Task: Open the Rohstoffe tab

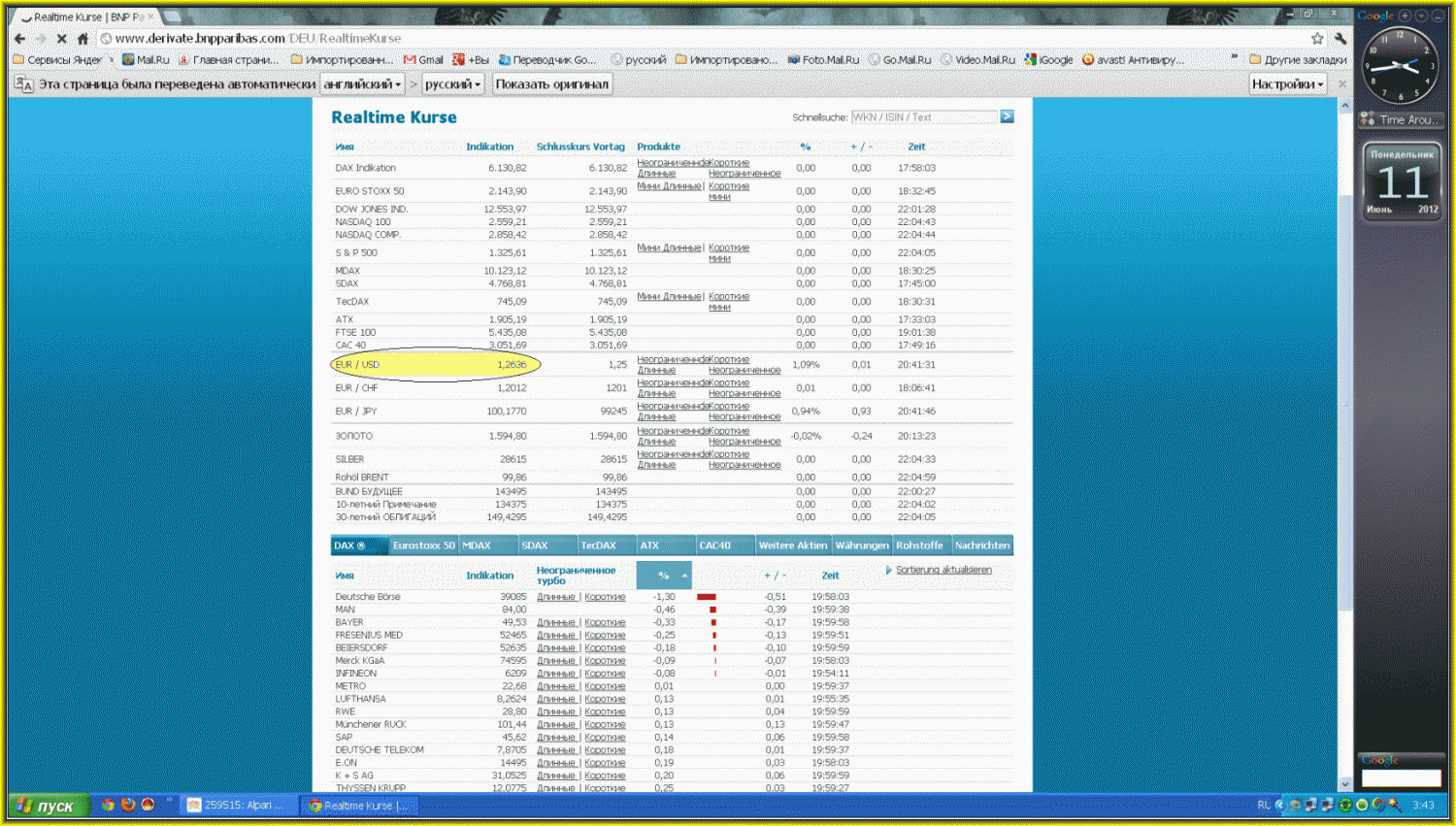Action: tap(920, 545)
